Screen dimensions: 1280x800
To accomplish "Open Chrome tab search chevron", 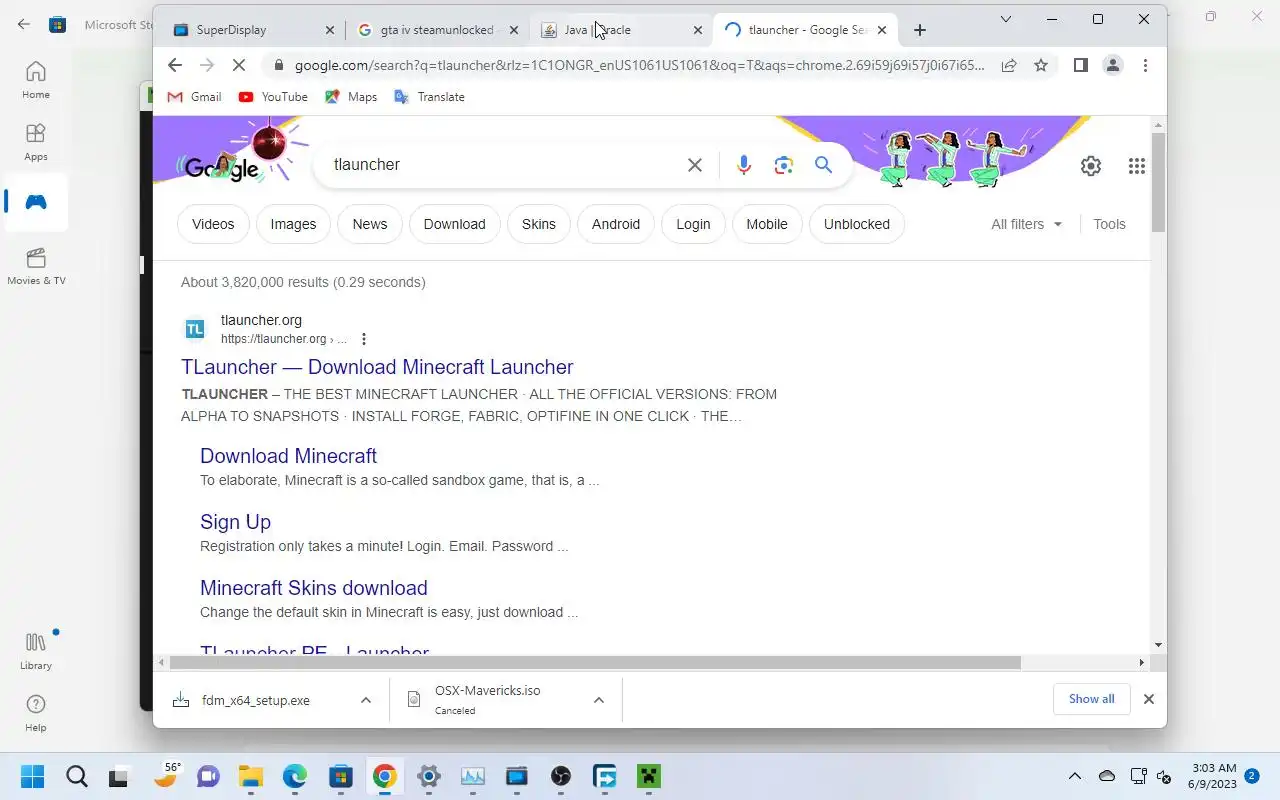I will (x=1006, y=19).
